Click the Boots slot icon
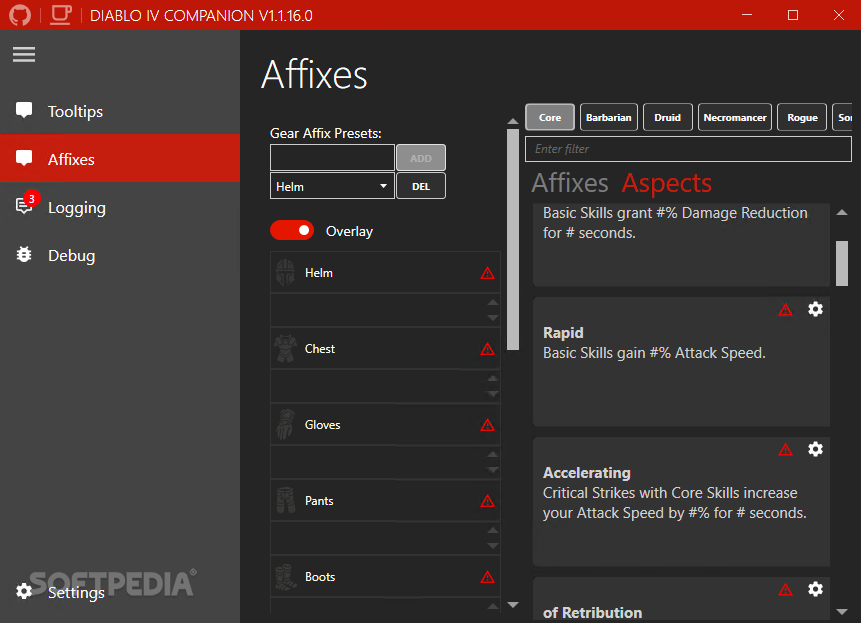The height and width of the screenshot is (623, 861). [286, 576]
